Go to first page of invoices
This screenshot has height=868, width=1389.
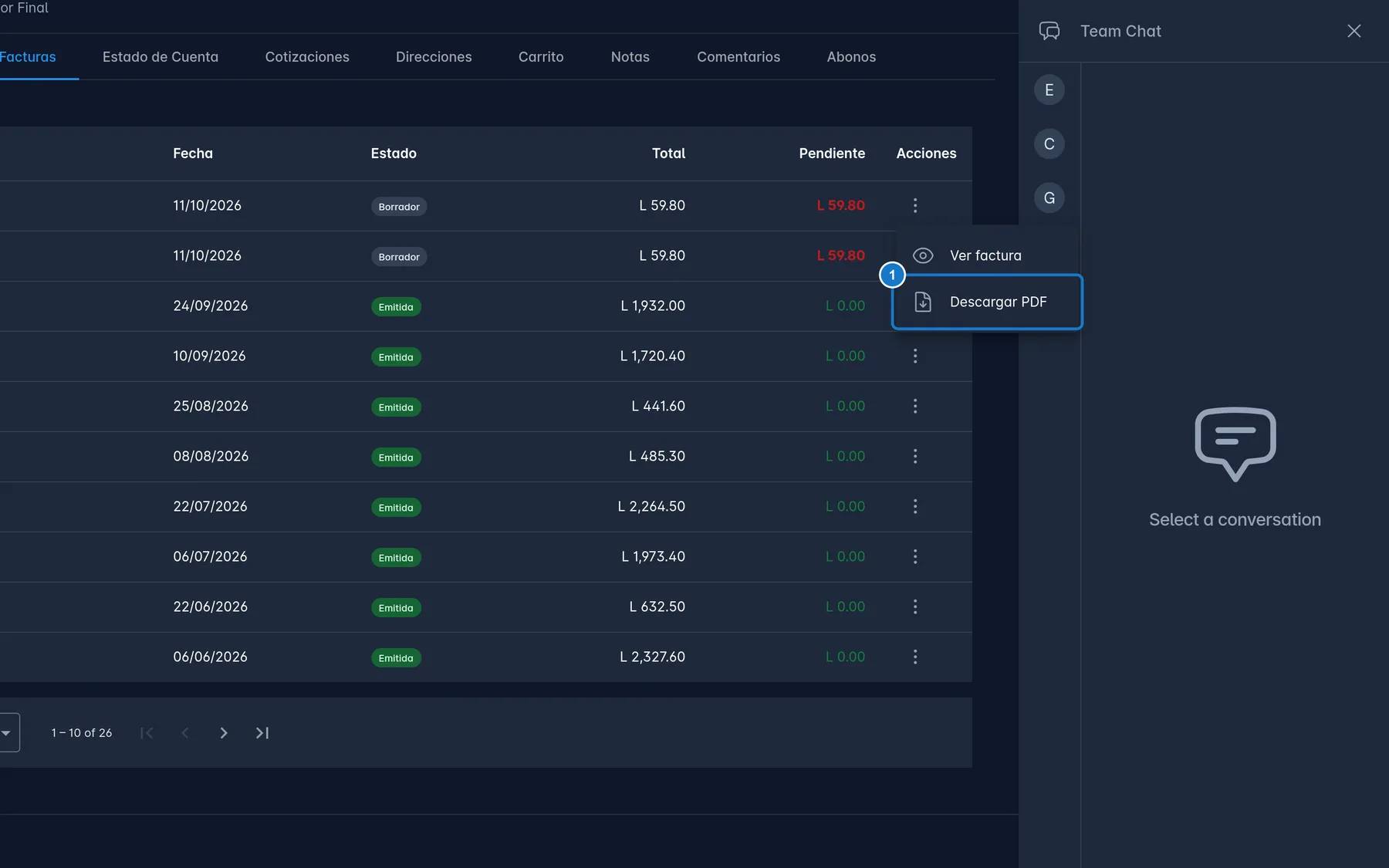click(x=147, y=733)
